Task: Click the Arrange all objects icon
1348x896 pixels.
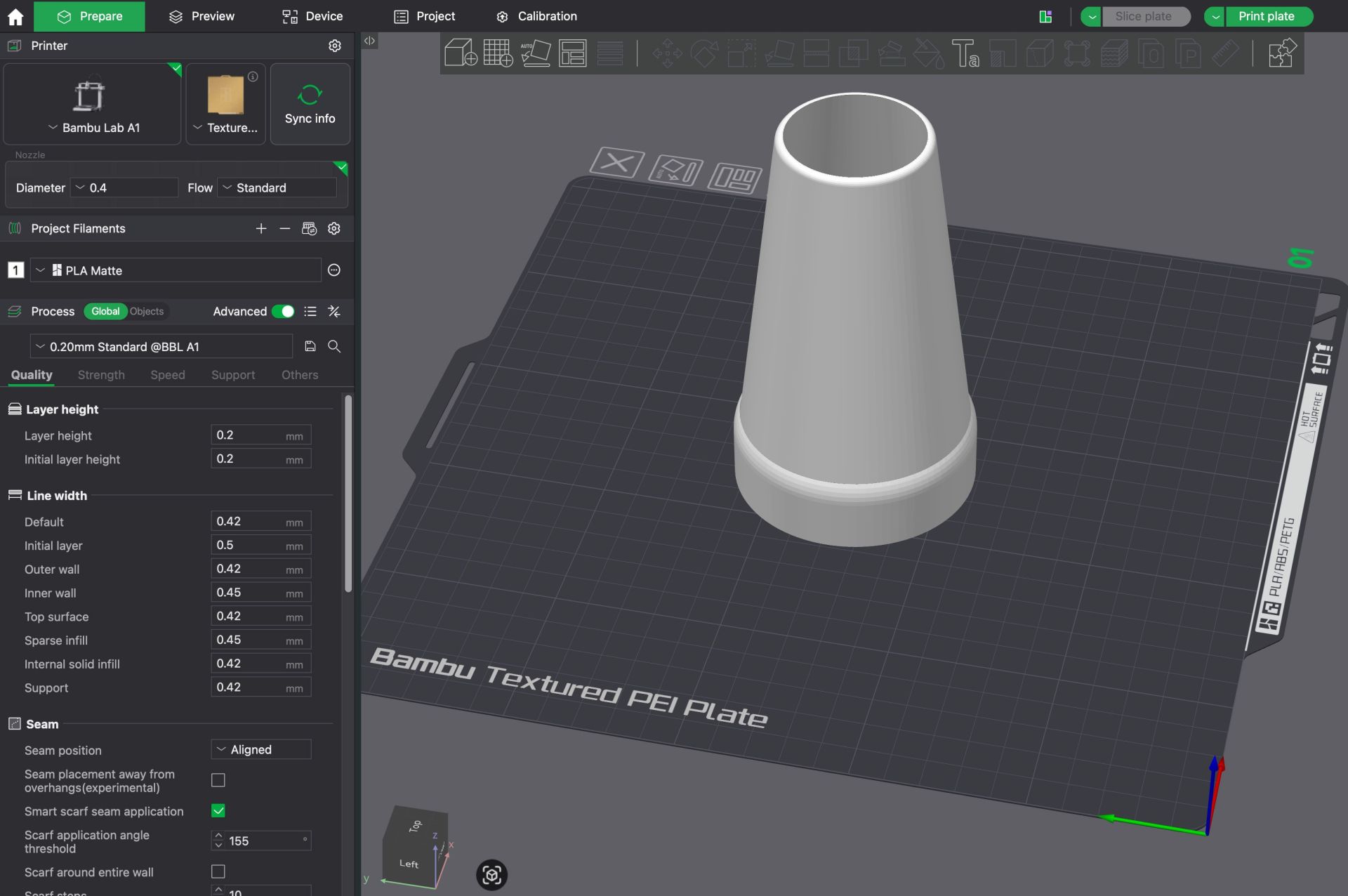Action: (572, 53)
